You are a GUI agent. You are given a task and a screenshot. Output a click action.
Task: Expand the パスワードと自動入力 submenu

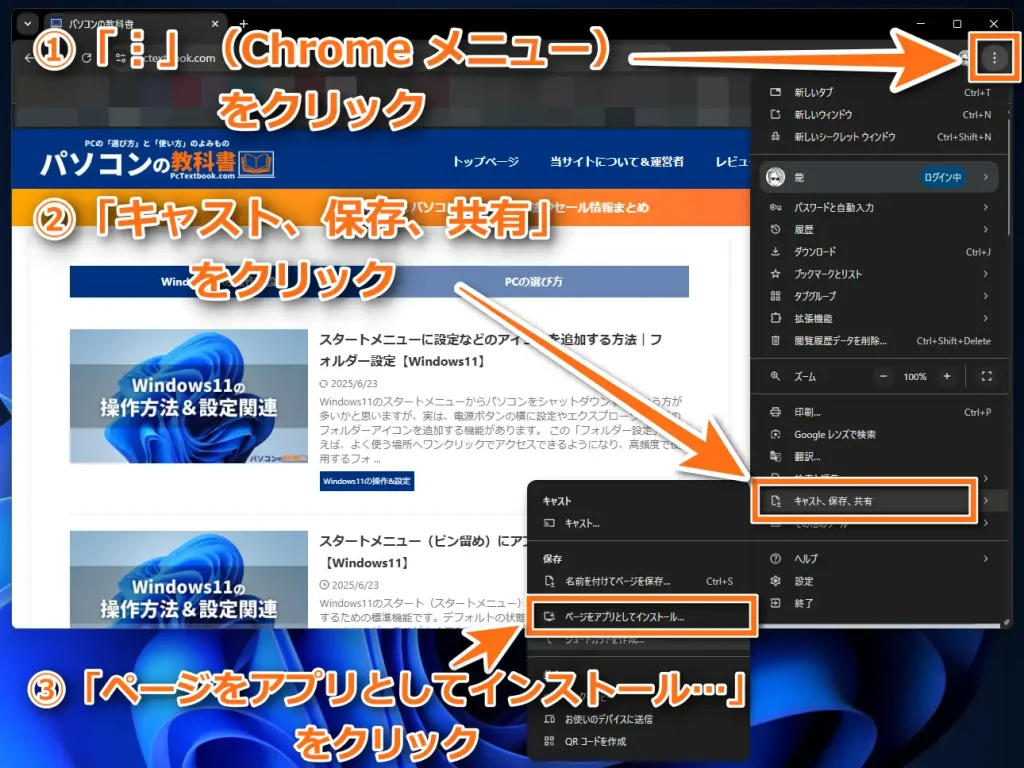click(880, 207)
